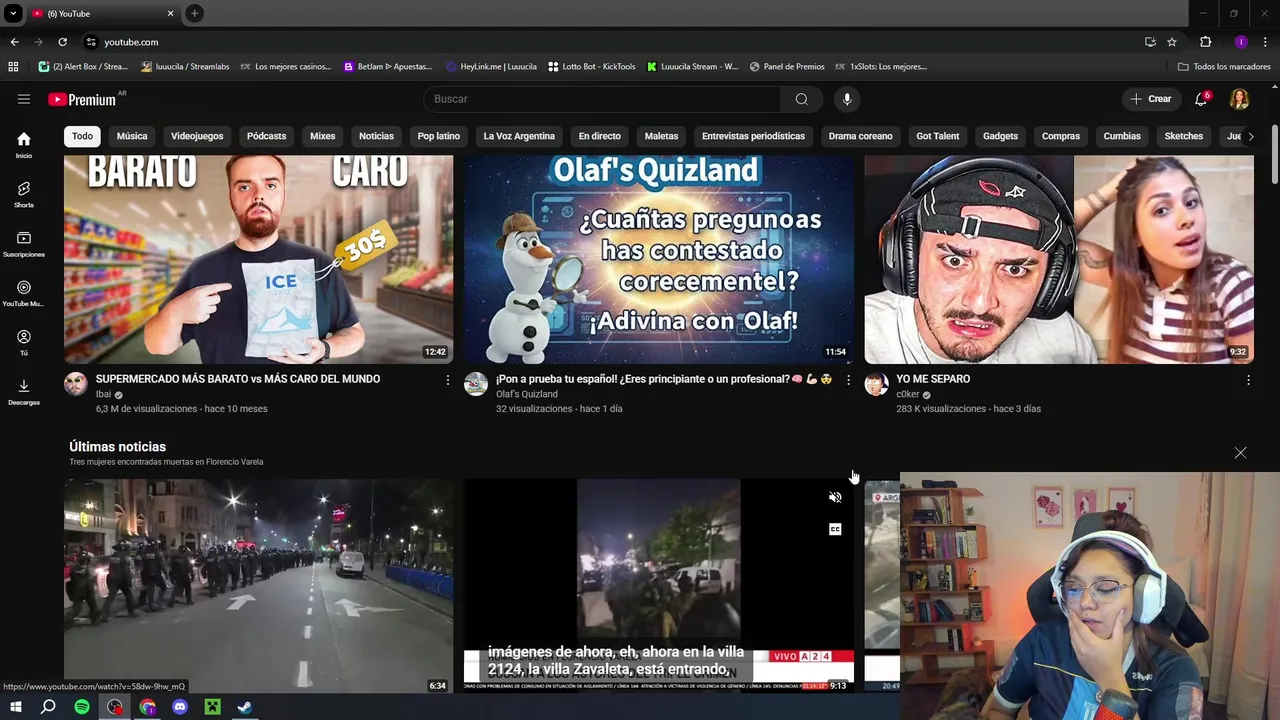Click the page vertical scrollbar
This screenshot has width=1280, height=720.
(x=1275, y=154)
